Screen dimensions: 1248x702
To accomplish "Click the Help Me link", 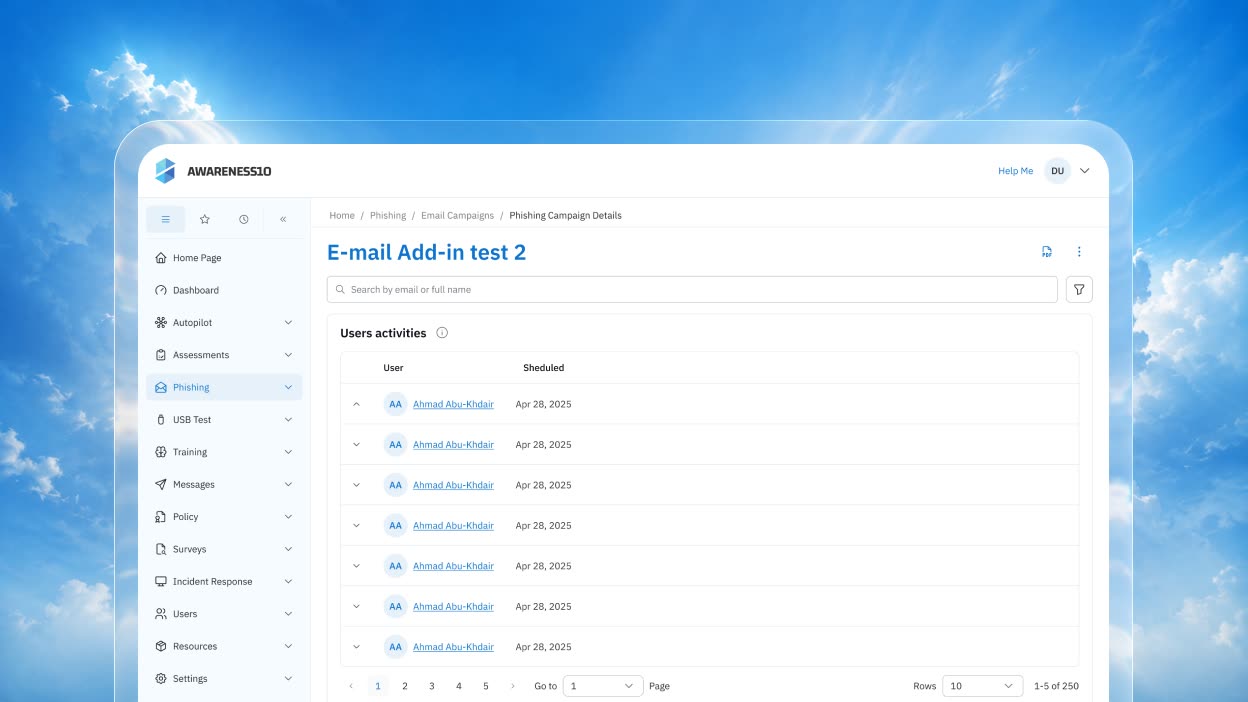I will [x=1015, y=171].
